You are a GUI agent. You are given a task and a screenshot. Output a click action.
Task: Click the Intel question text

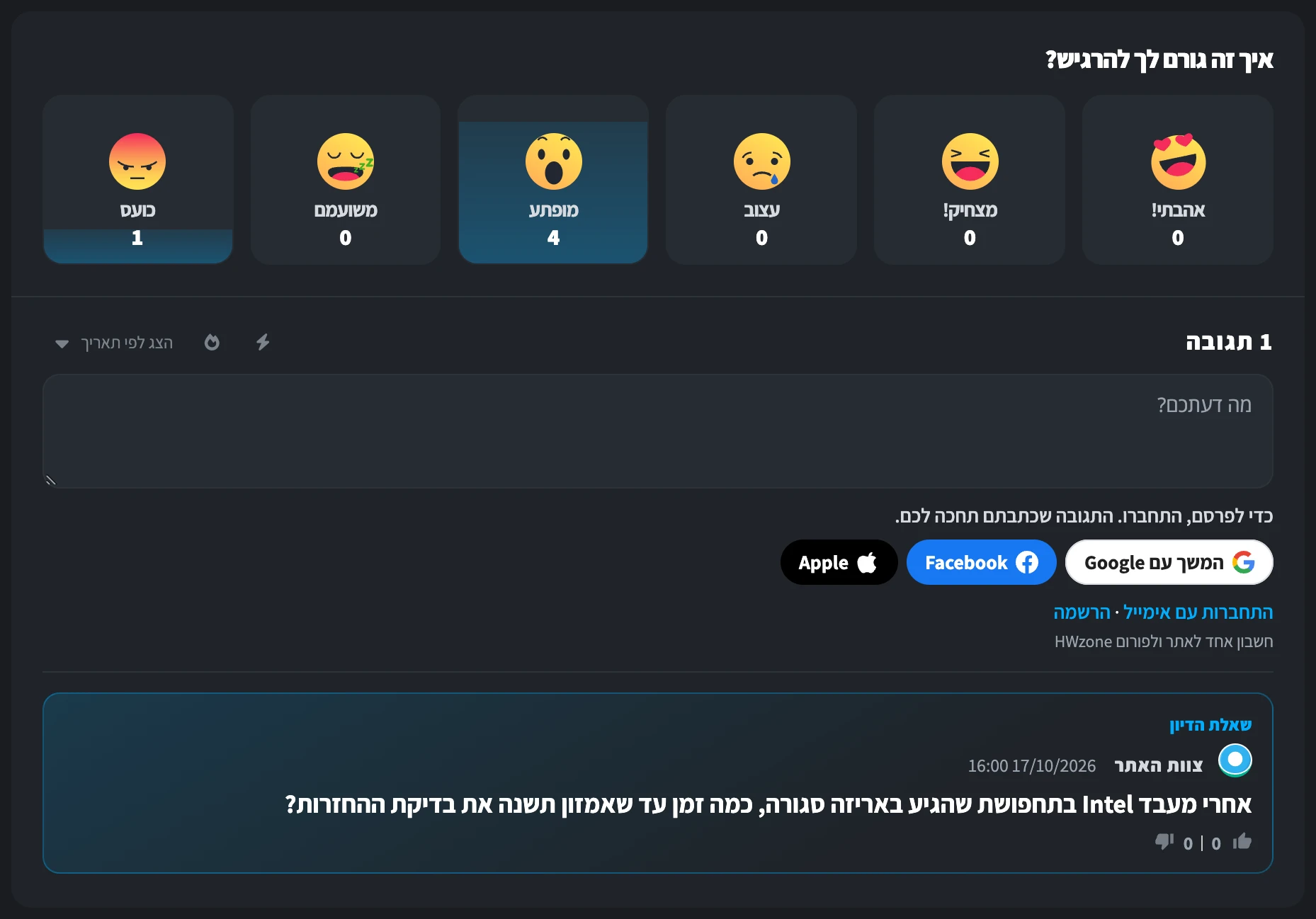pos(768,805)
